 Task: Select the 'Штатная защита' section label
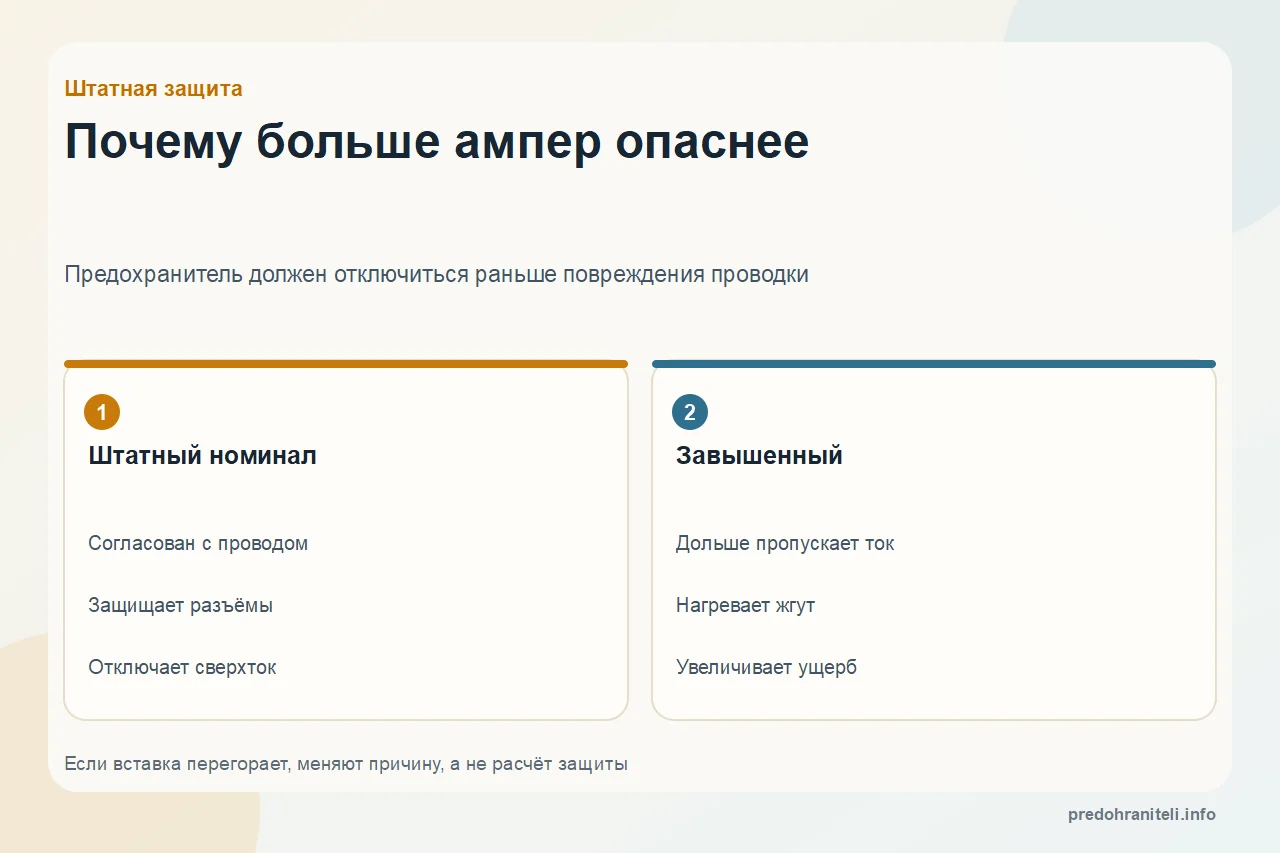pos(153,88)
